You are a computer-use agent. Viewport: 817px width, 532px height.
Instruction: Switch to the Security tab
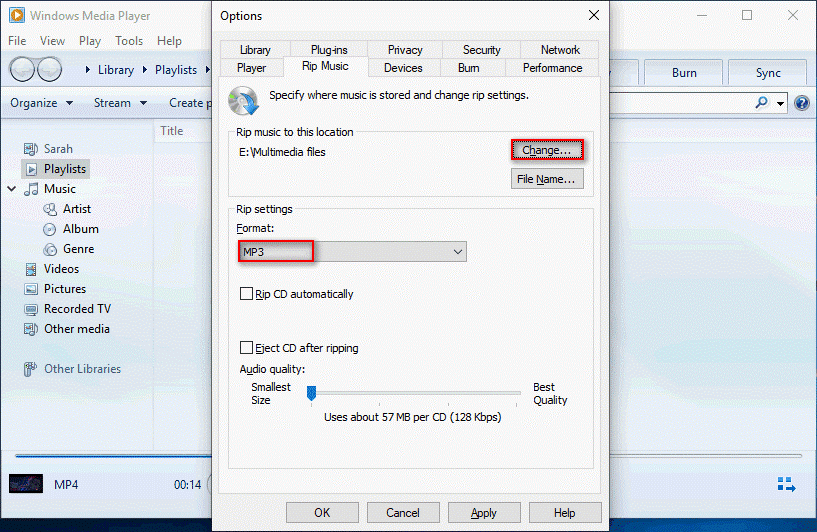pyautogui.click(x=481, y=50)
